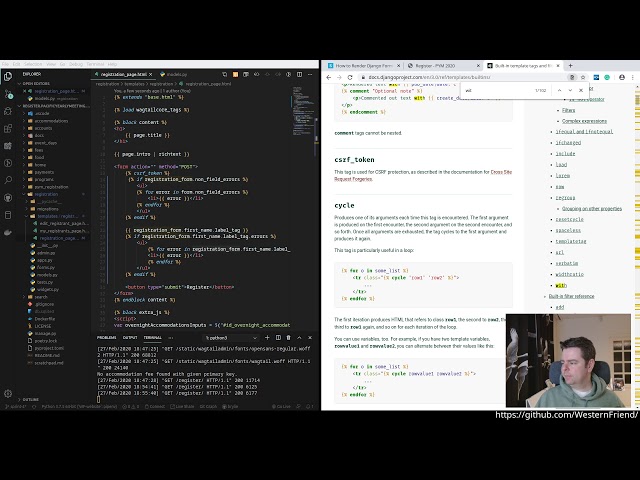Expand the accounts folder
This screenshot has height=480, width=640.
43,128
